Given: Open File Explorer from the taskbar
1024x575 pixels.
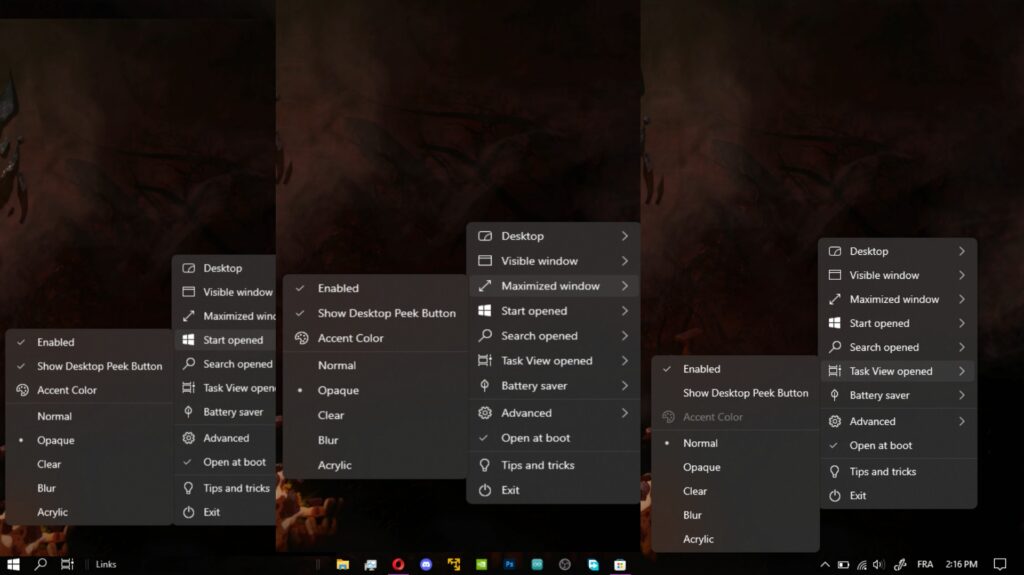Looking at the screenshot, I should coord(342,565).
